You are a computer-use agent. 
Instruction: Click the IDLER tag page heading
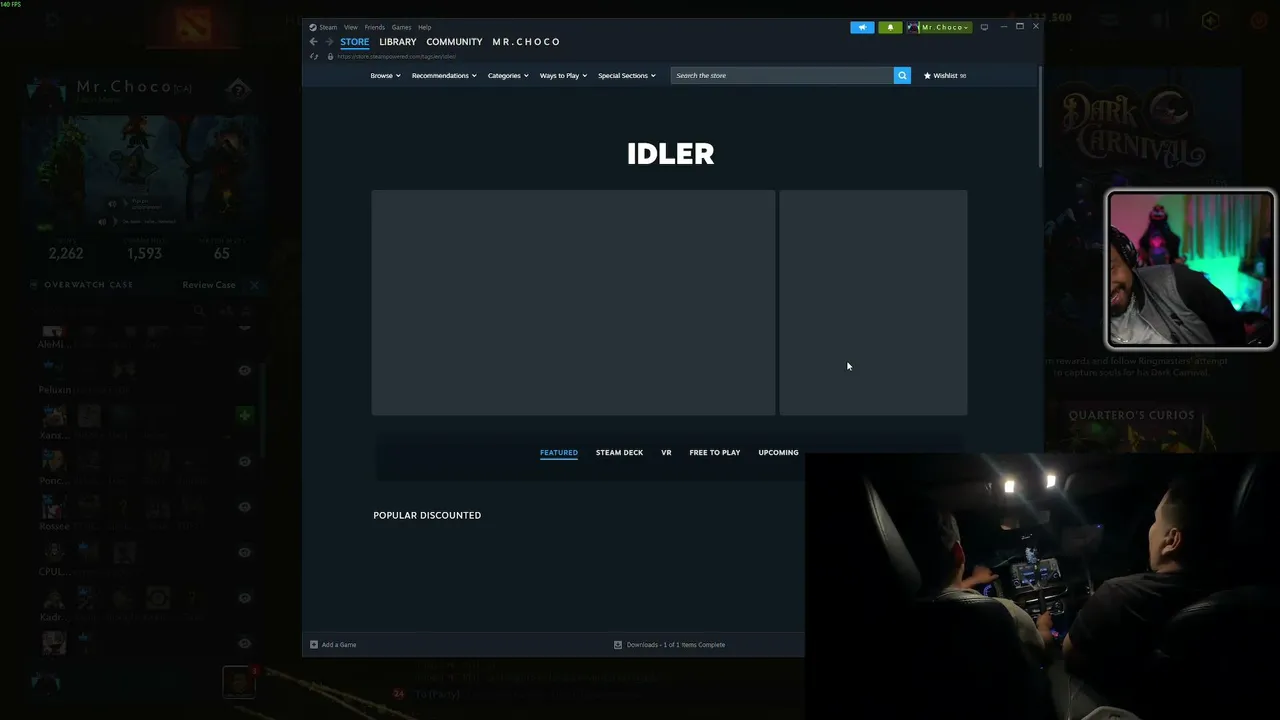(x=671, y=154)
